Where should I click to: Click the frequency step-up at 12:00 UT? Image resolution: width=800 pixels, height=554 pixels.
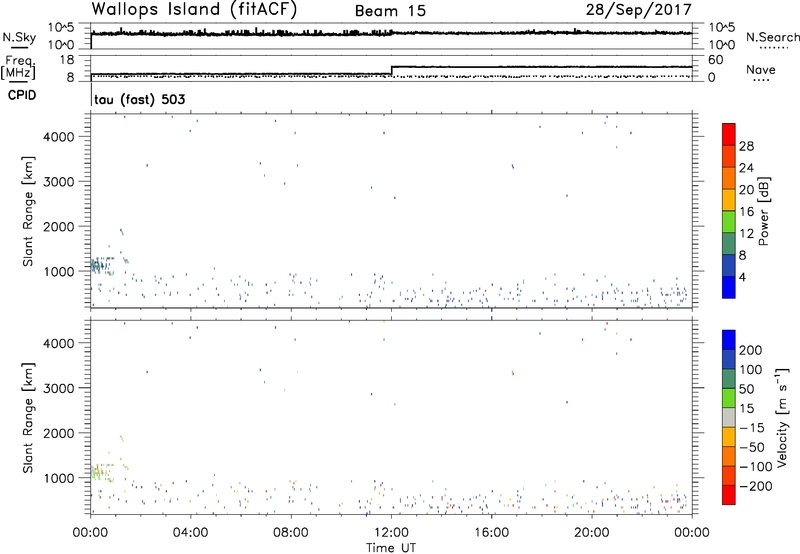coord(391,70)
